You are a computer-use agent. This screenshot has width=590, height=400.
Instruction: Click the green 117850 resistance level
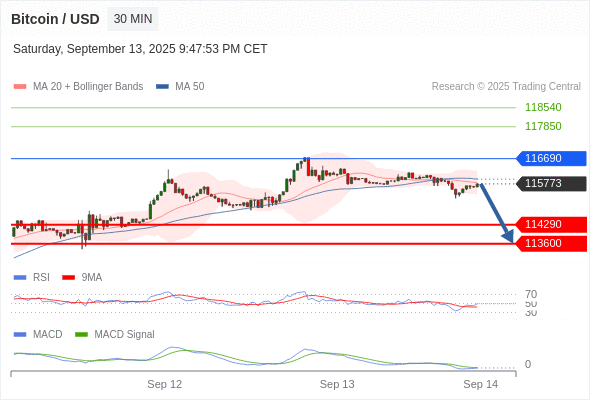[543, 126]
